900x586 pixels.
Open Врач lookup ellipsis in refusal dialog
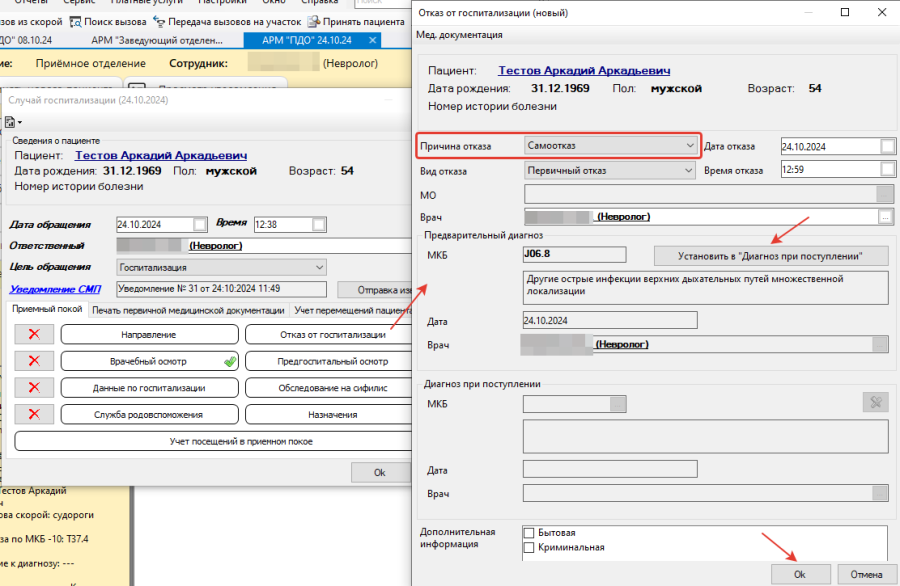(x=886, y=217)
